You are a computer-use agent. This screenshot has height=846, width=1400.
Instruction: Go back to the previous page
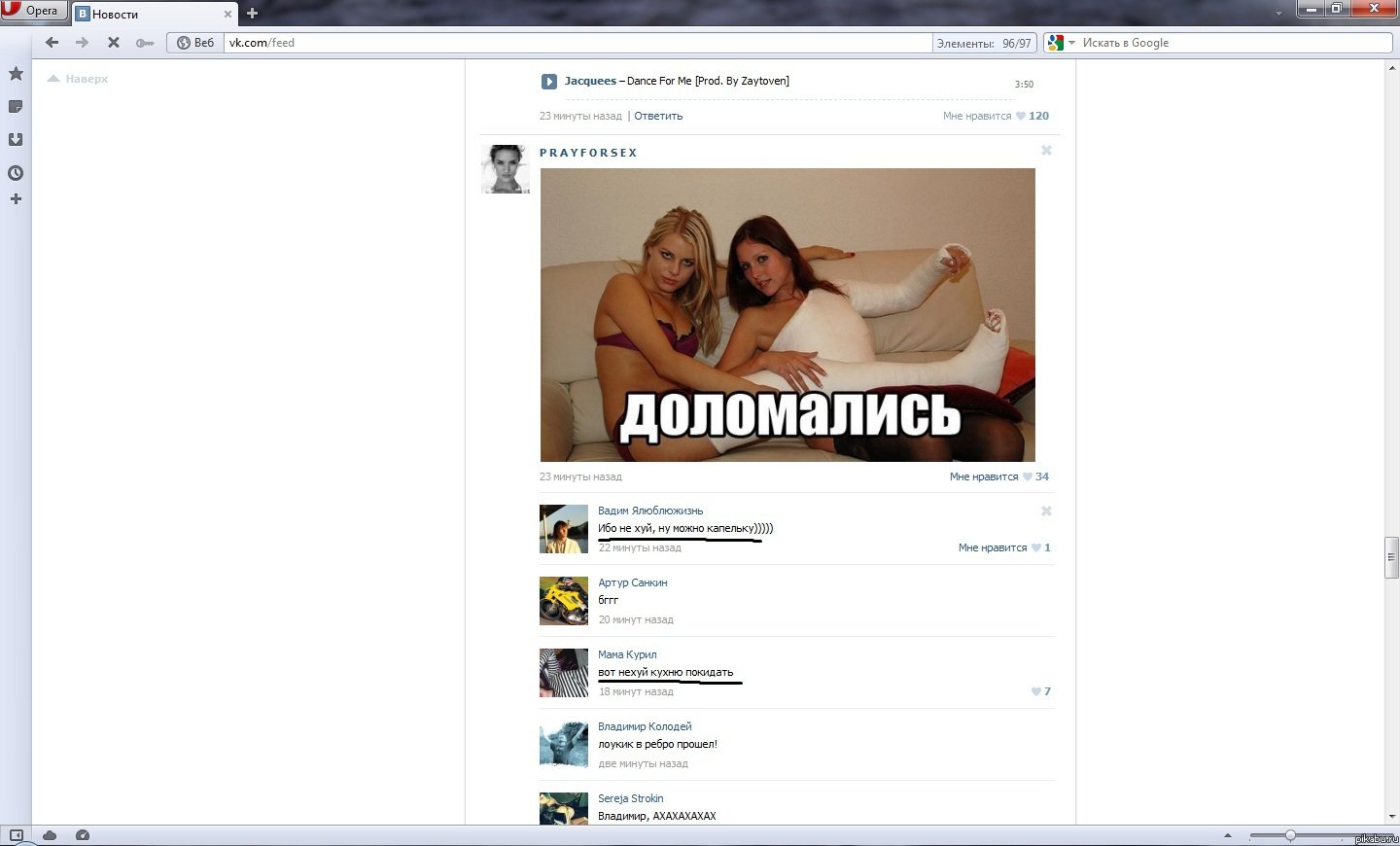point(52,43)
